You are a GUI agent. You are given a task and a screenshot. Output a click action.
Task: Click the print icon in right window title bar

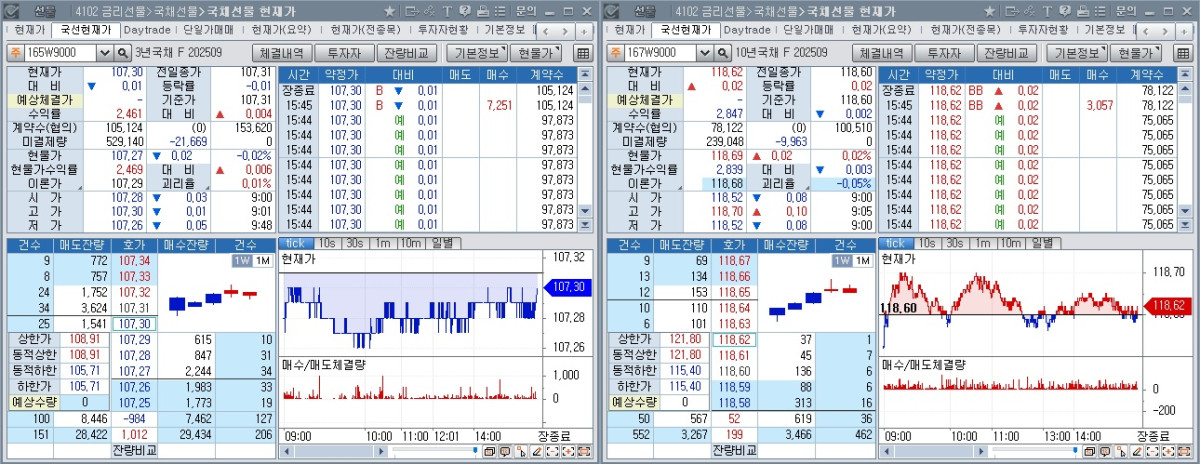point(1083,11)
